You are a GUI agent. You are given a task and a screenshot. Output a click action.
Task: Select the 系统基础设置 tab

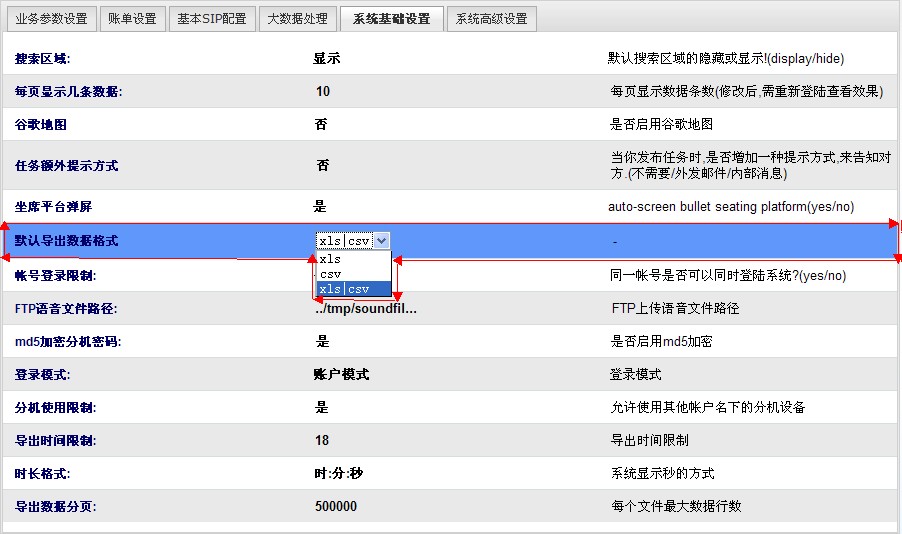click(x=391, y=18)
